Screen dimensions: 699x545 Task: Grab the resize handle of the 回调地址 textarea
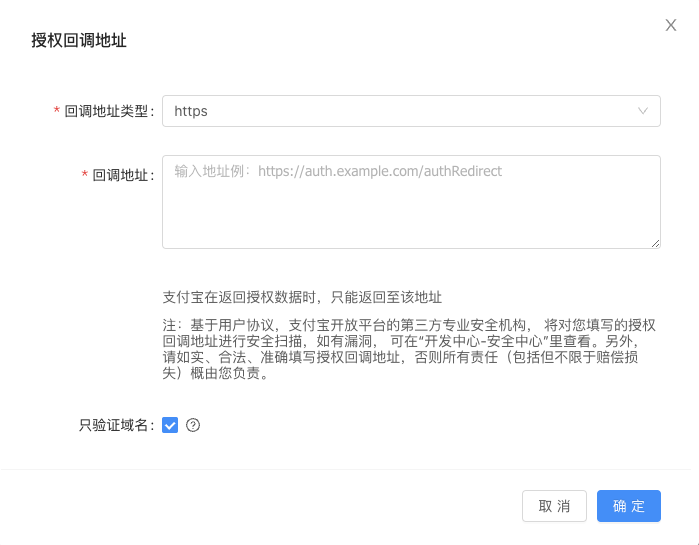point(655,242)
